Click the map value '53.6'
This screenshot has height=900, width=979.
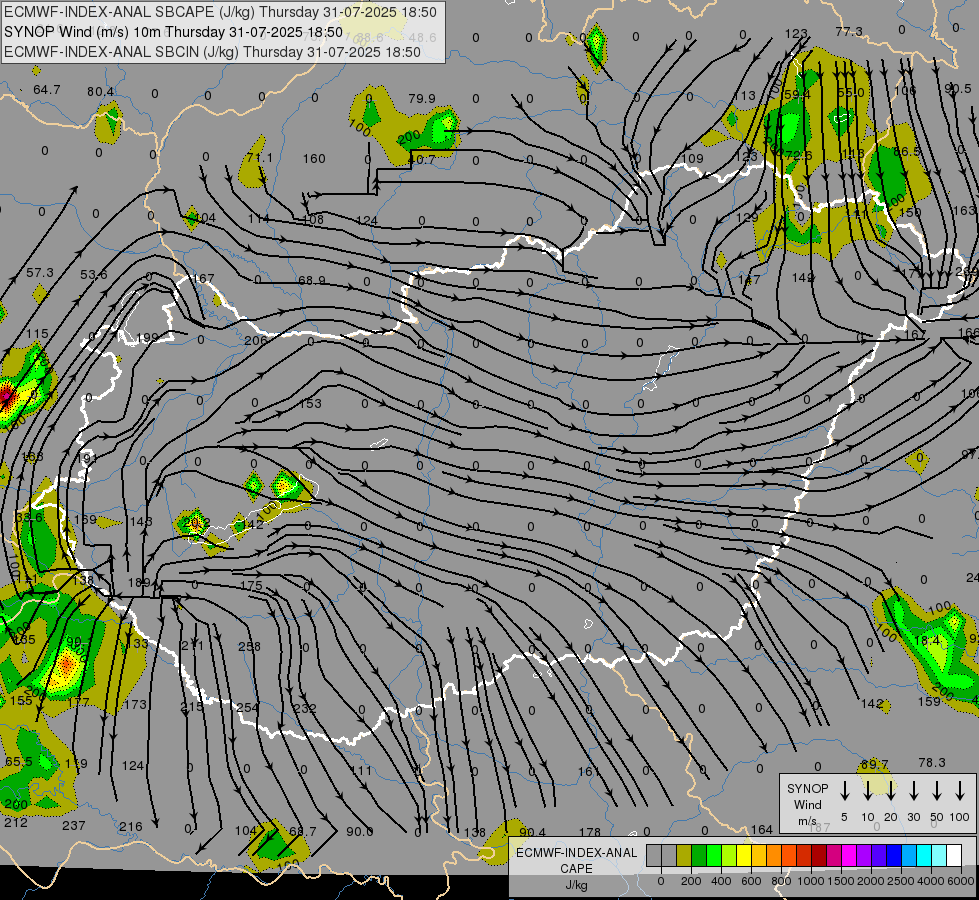click(94, 275)
